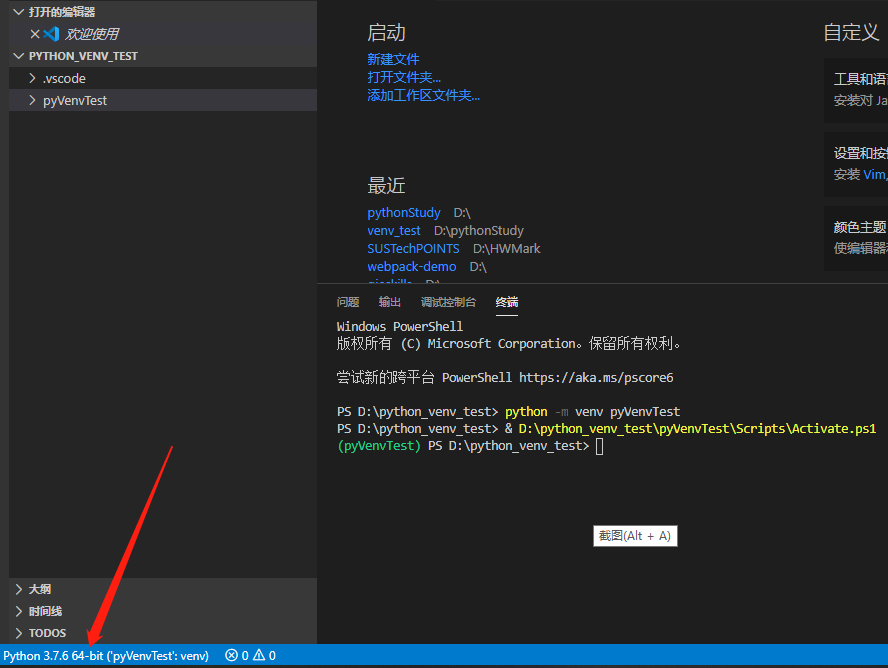
Task: Collapse the 打开的编辑器 section
Action: tap(19, 12)
